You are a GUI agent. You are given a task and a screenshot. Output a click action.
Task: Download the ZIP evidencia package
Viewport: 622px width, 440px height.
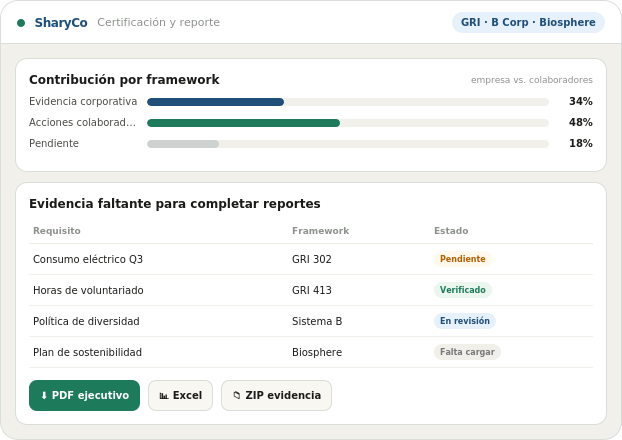point(276,396)
